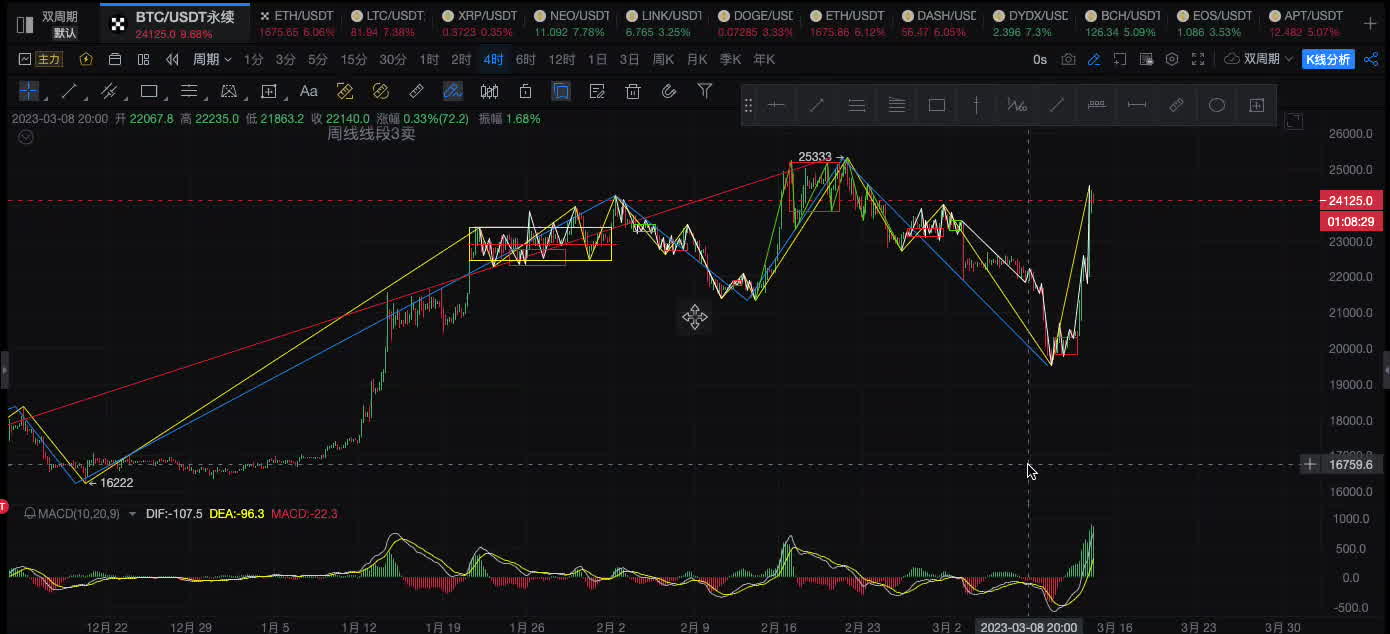Open the MACD(10,20,9) indicator dropdown arrow
The height and width of the screenshot is (634, 1390).
(132, 514)
